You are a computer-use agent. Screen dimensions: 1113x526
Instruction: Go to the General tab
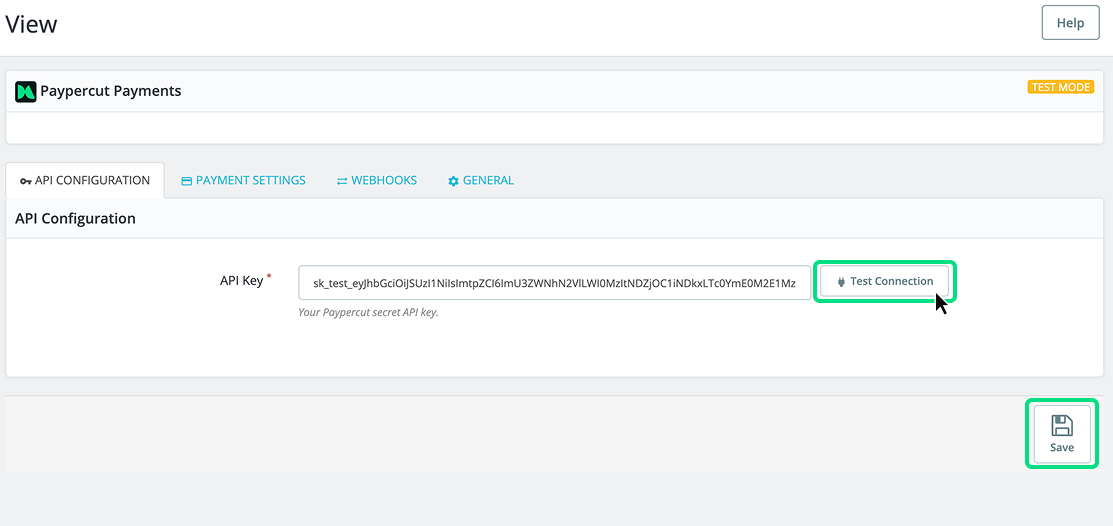tap(481, 180)
